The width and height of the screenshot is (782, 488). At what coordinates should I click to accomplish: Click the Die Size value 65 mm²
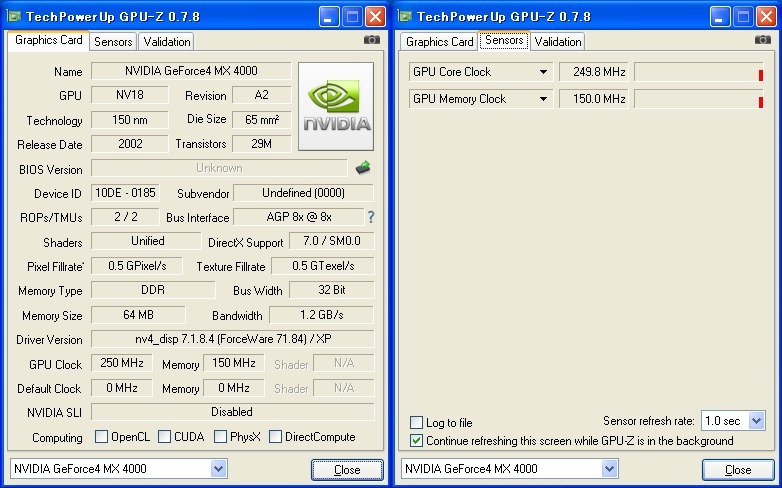pyautogui.click(x=262, y=120)
